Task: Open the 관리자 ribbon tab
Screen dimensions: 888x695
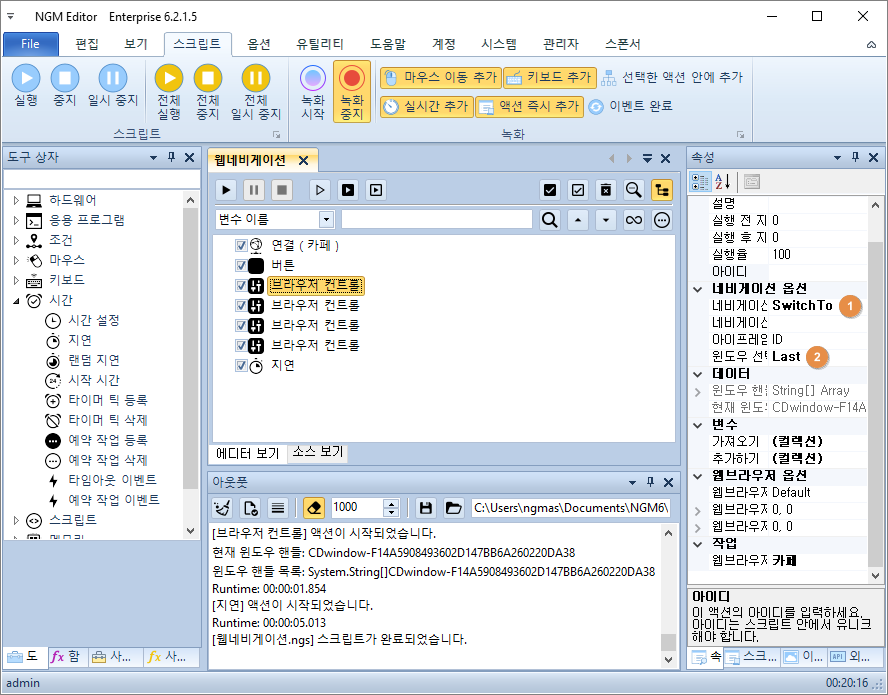Action: [x=561, y=44]
